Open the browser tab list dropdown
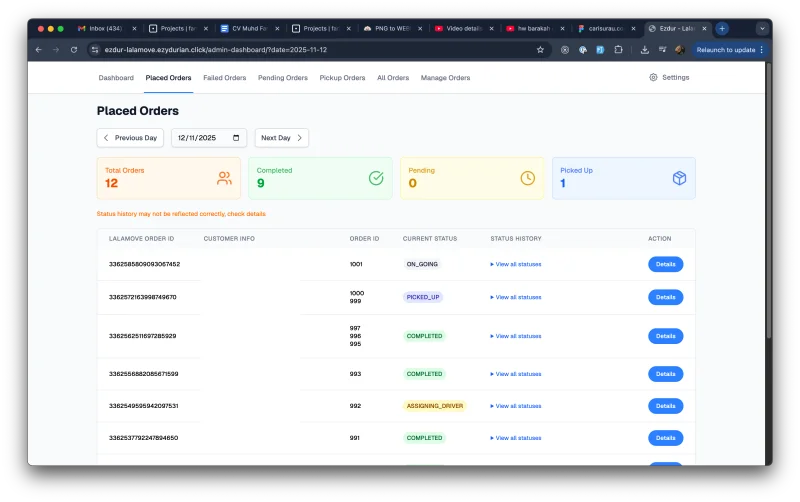 [763, 29]
